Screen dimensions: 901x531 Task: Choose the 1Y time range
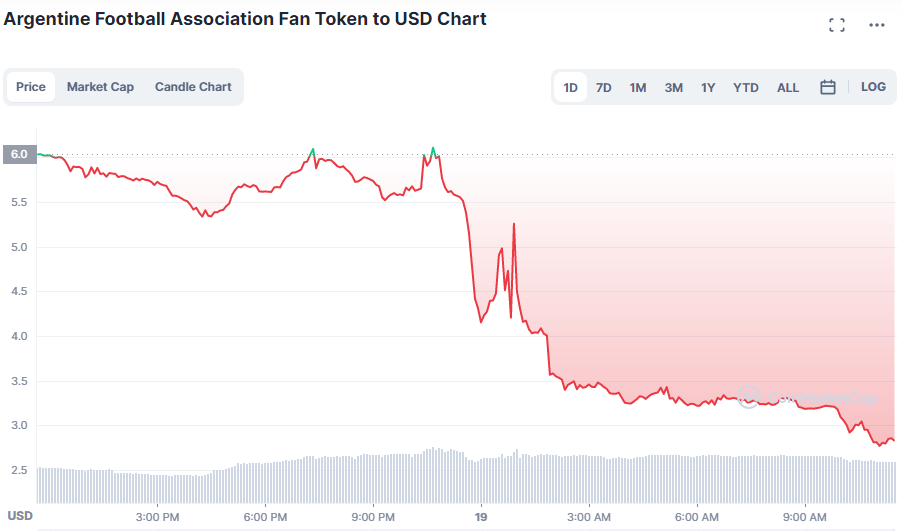click(x=708, y=87)
